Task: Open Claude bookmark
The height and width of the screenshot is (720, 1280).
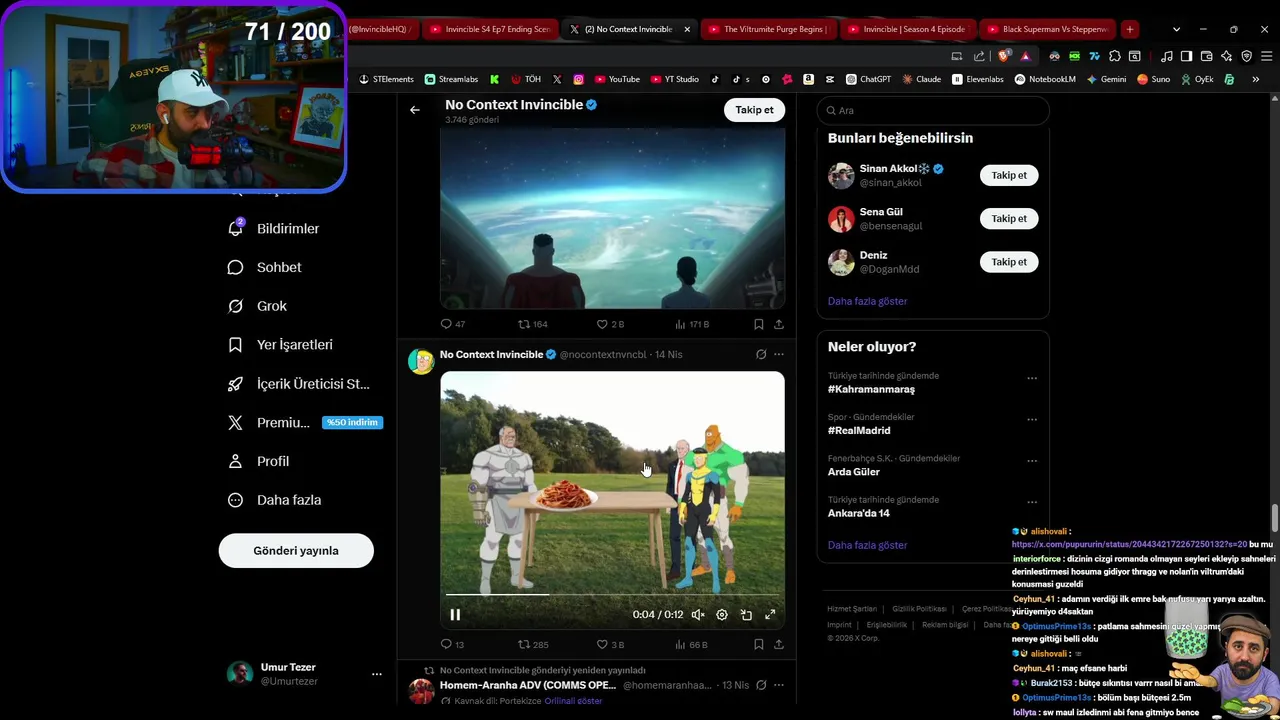Action: point(921,79)
